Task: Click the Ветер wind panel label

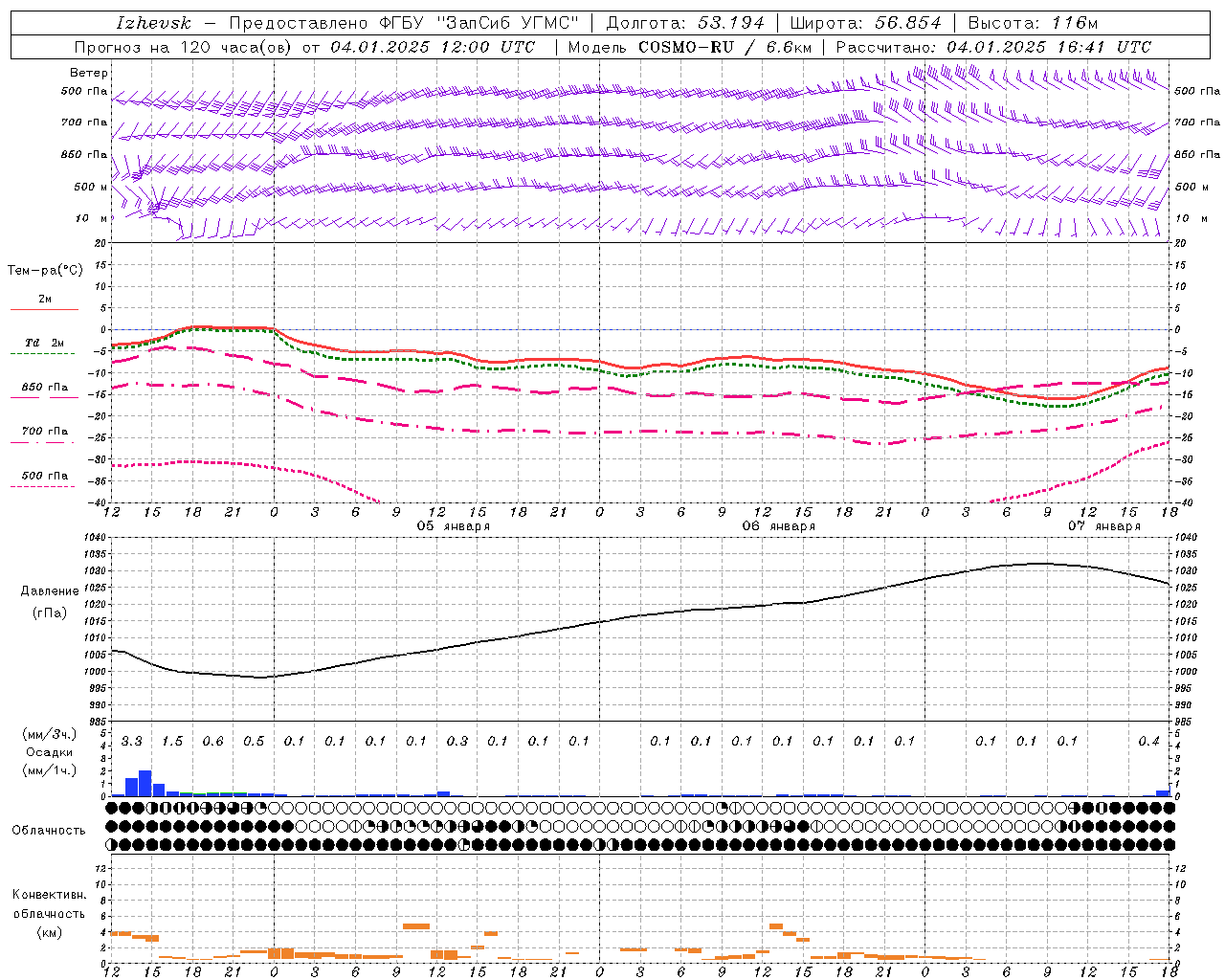Action: pyautogui.click(x=89, y=73)
